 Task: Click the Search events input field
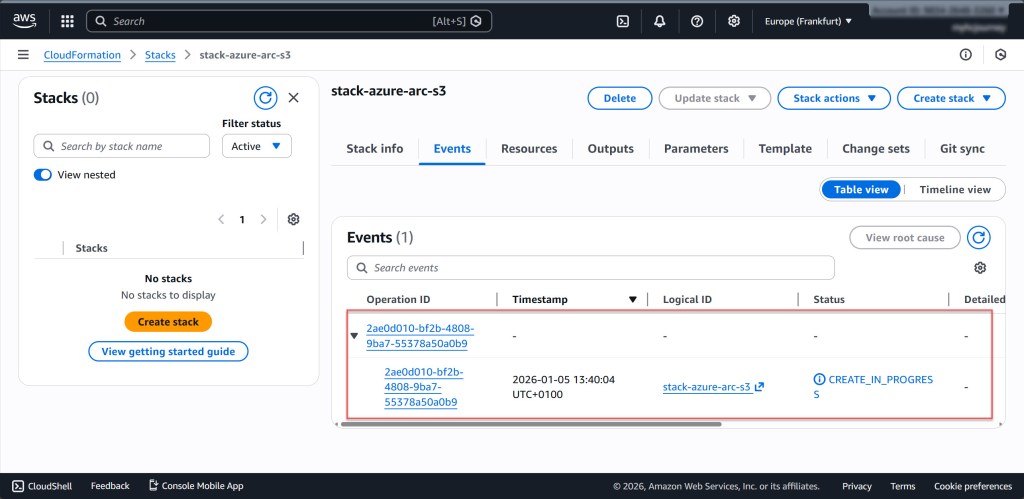(x=590, y=268)
